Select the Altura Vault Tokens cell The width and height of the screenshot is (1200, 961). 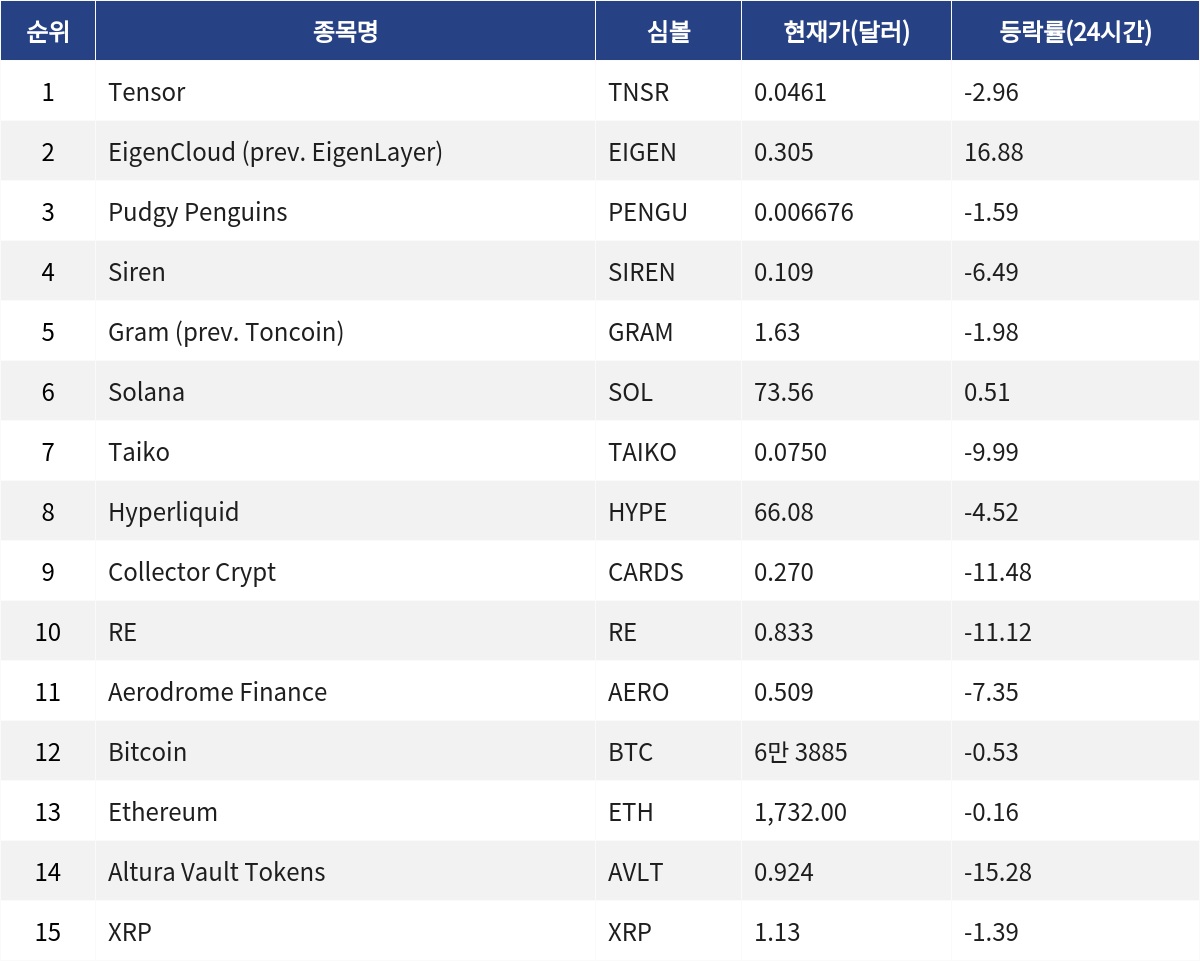coord(345,872)
